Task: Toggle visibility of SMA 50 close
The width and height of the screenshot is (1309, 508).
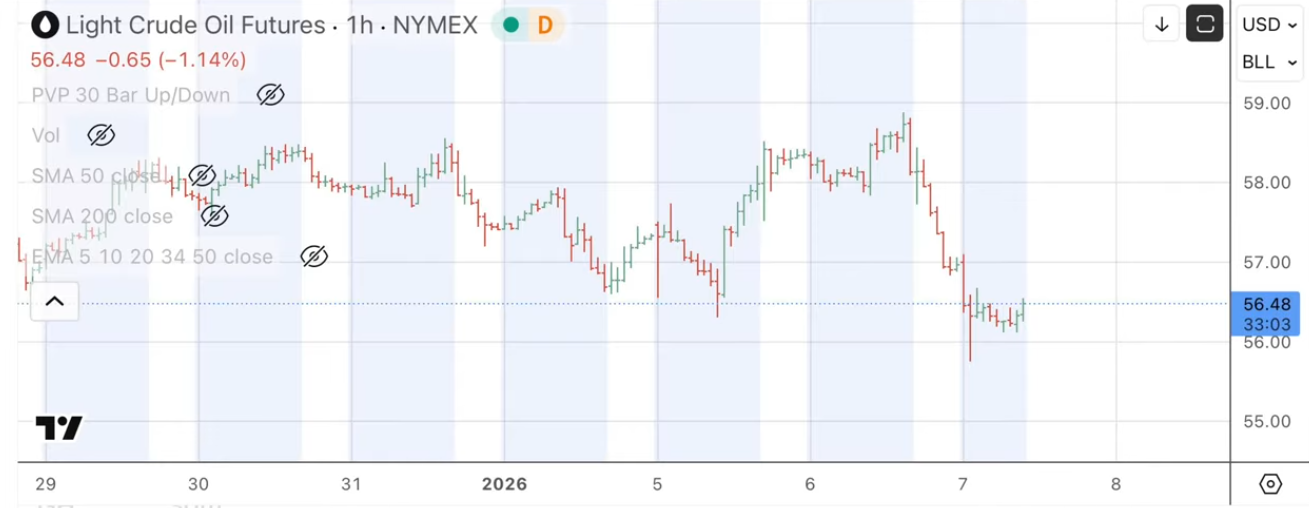Action: tap(202, 176)
